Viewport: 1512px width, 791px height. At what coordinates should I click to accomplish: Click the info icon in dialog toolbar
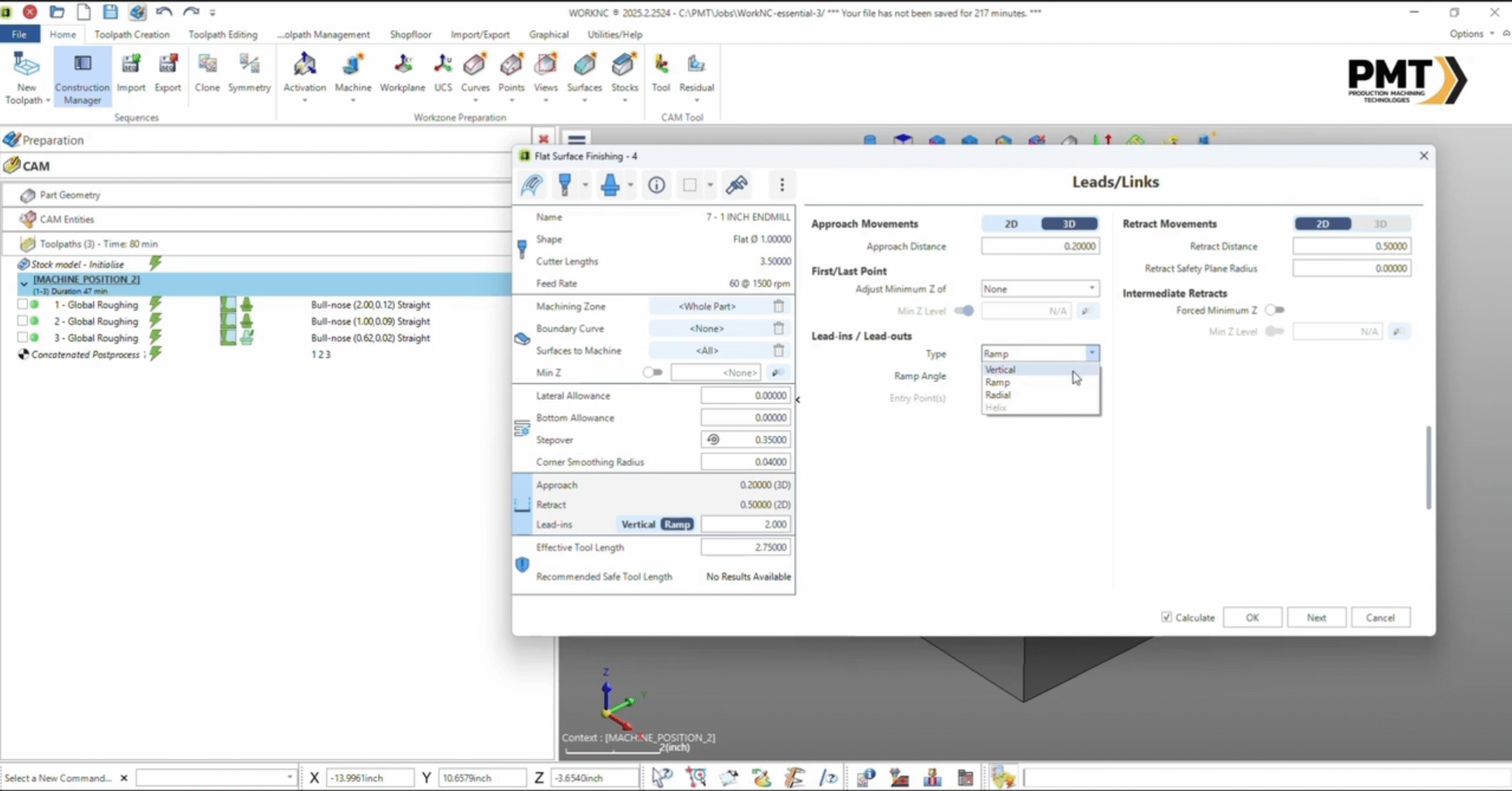coord(656,185)
